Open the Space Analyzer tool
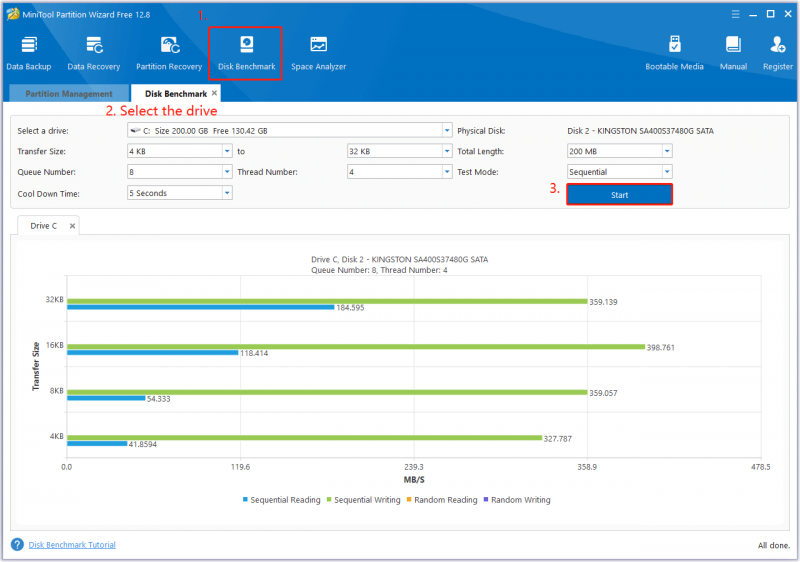 [x=318, y=53]
